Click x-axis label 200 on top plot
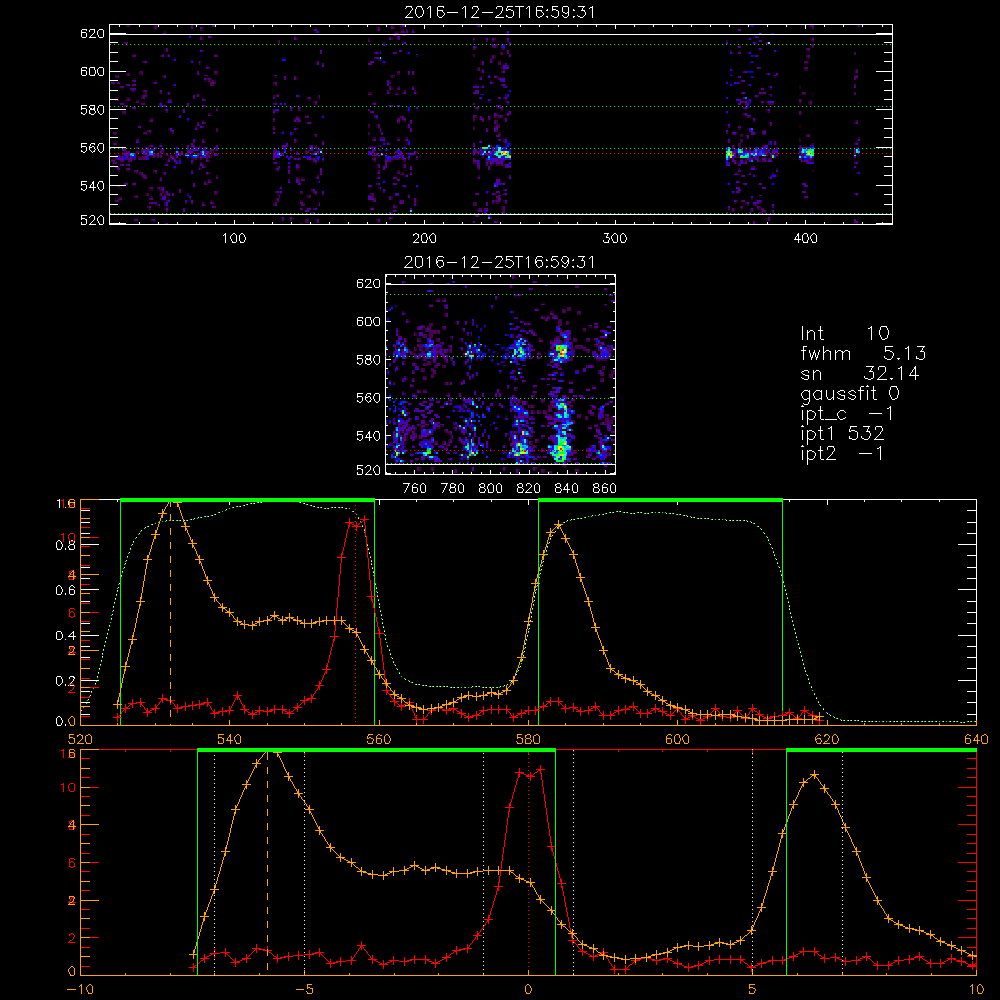This screenshot has width=1000, height=1000. (x=424, y=239)
